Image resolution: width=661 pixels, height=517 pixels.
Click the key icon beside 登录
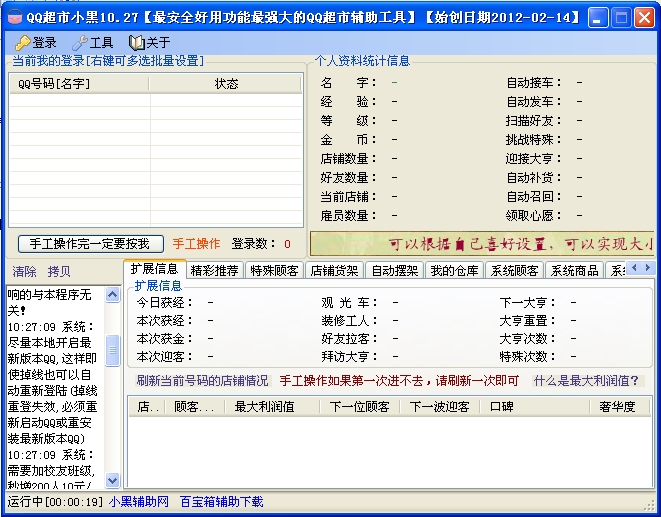coord(22,43)
